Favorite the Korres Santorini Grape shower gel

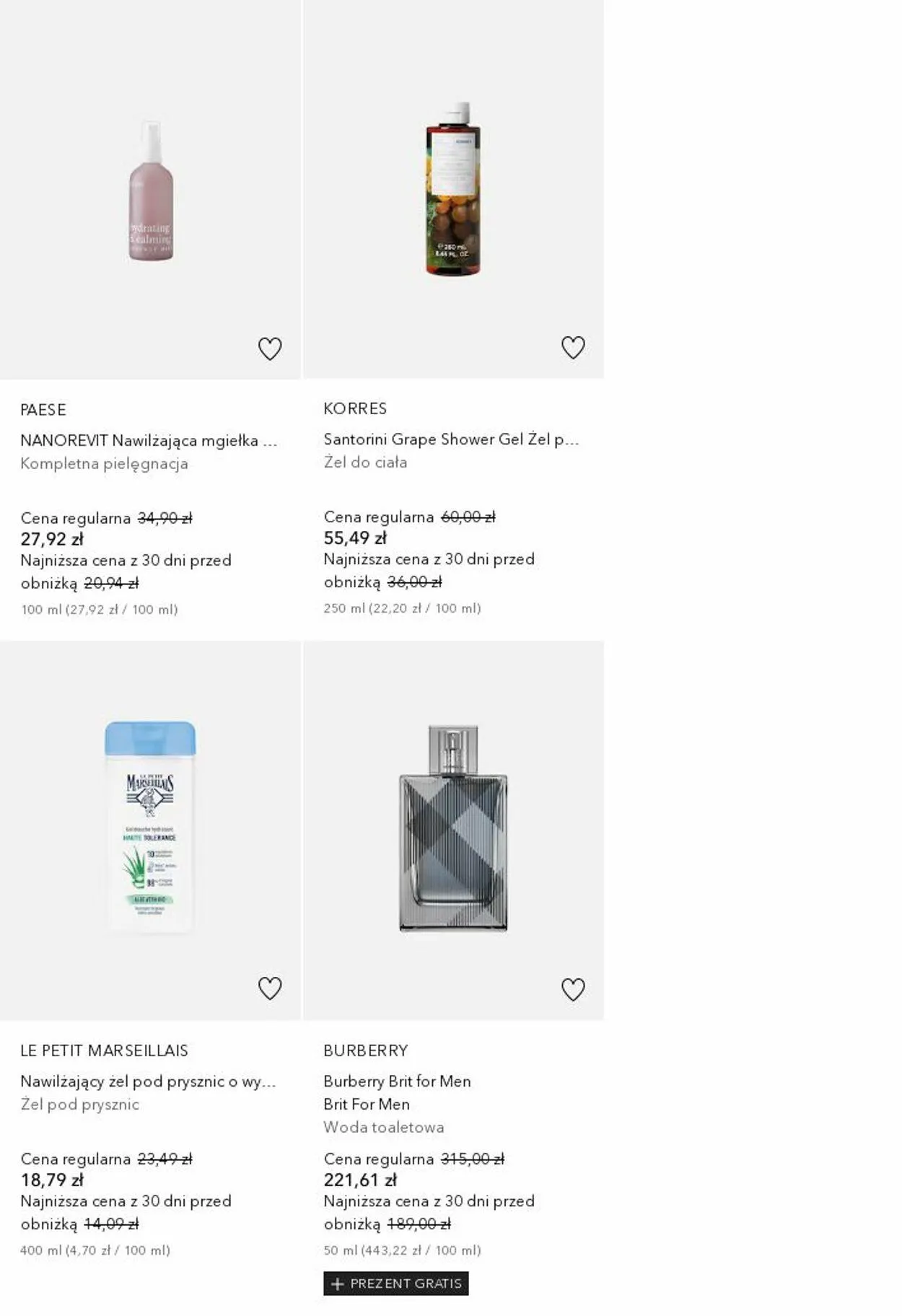[x=573, y=348]
